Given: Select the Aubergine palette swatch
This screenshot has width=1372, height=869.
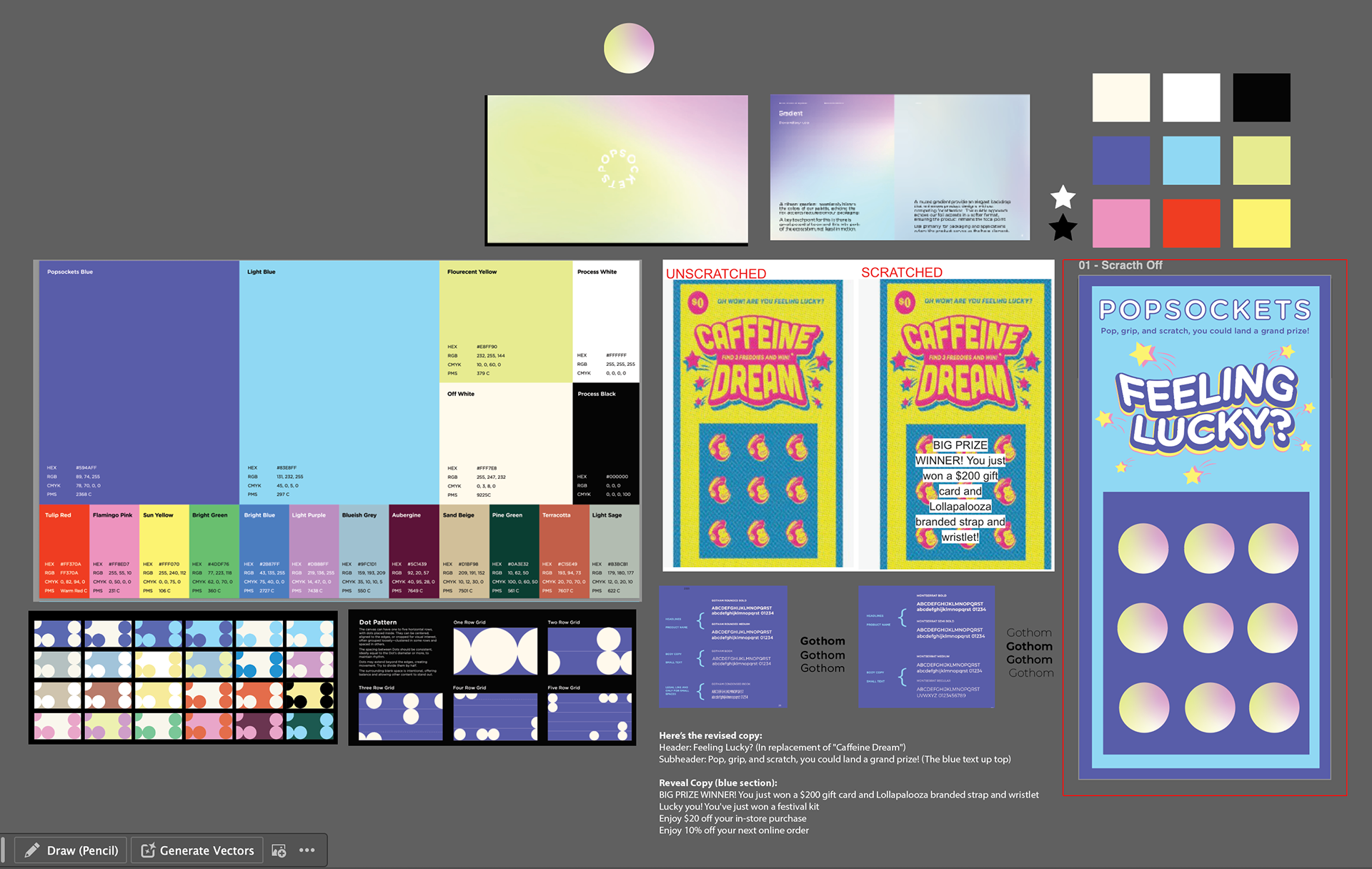Looking at the screenshot, I should 414,552.
